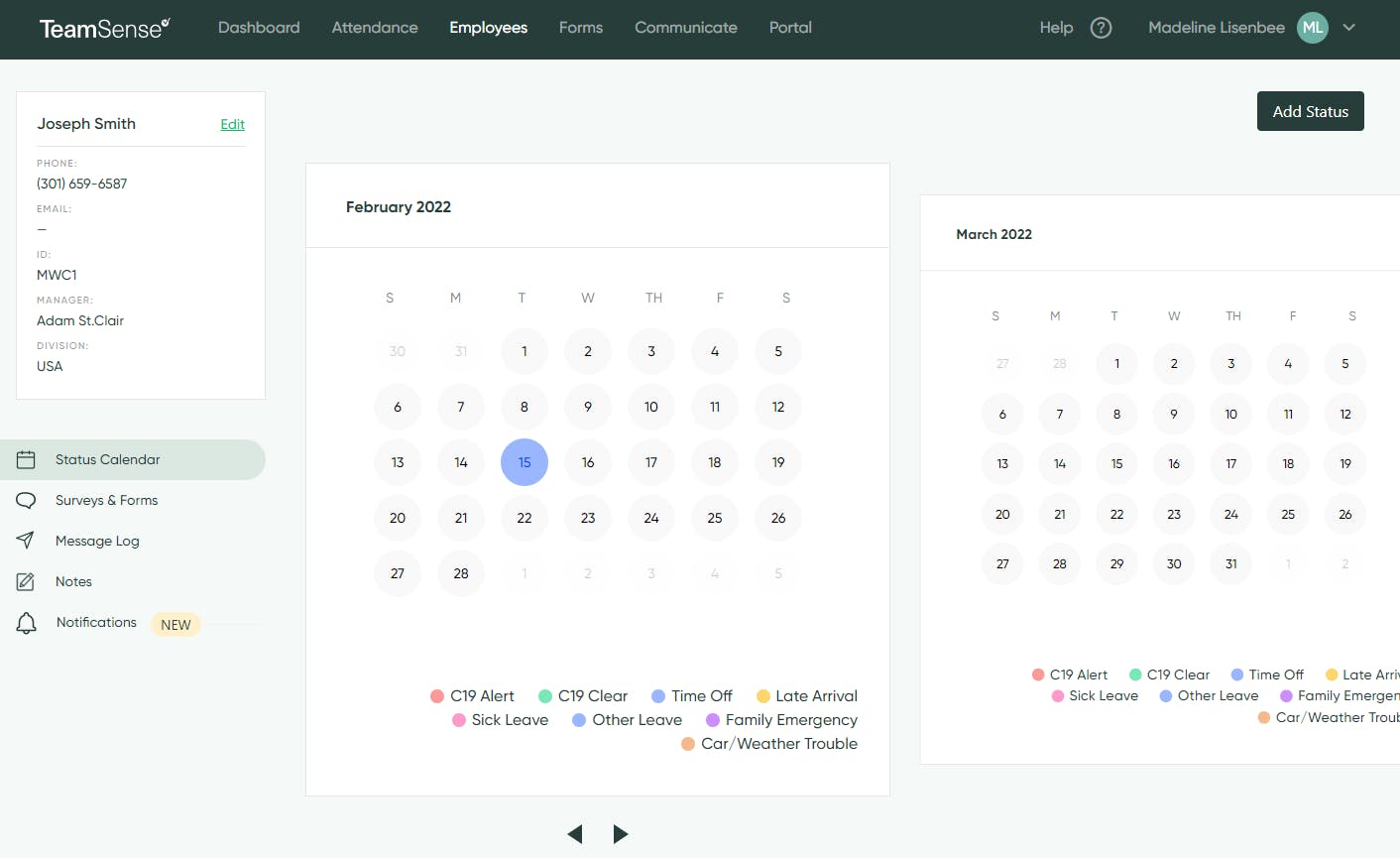This screenshot has height=858, width=1400.
Task: Click Late Arrival yellow swatch in February legend
Action: tap(763, 696)
